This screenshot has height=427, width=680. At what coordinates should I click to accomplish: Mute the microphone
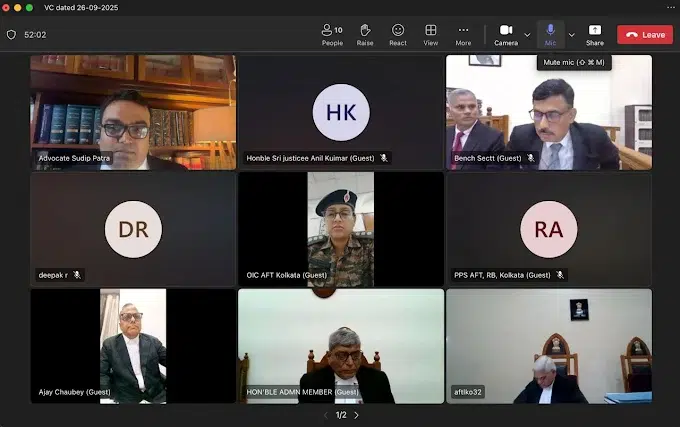tap(550, 34)
